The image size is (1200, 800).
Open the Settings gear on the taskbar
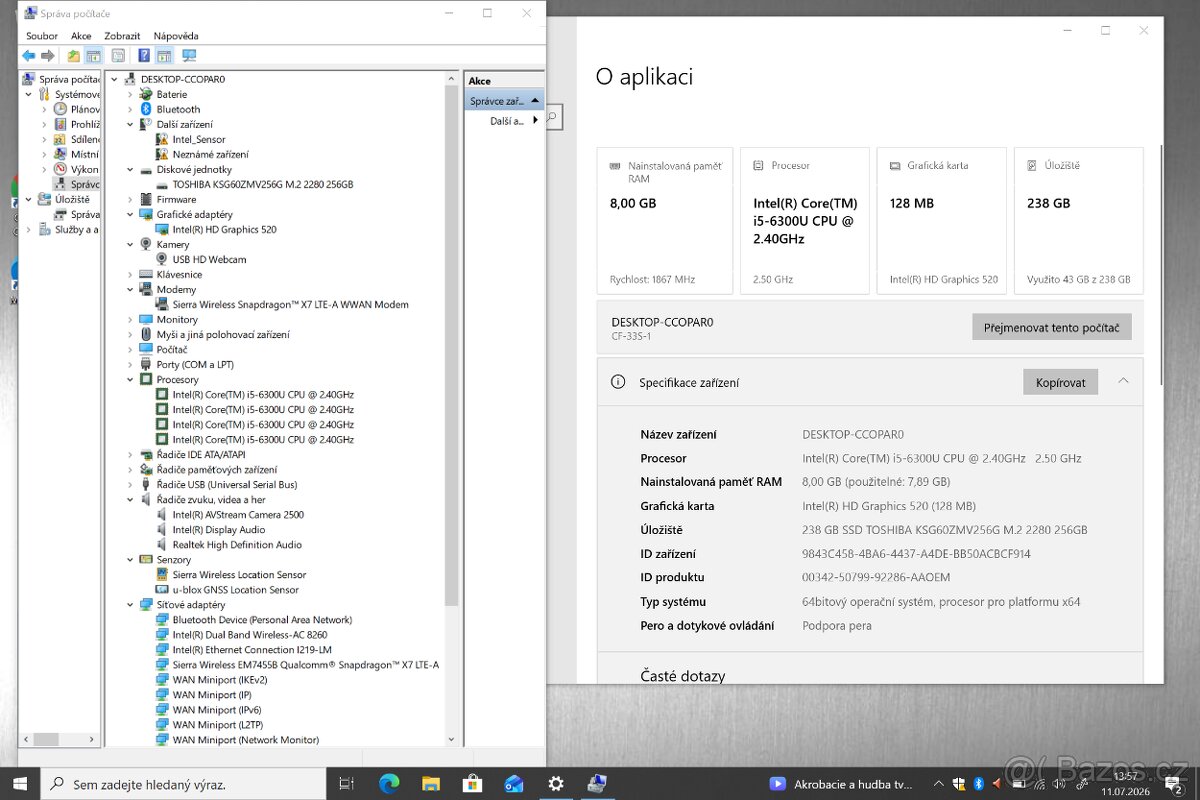[x=556, y=784]
